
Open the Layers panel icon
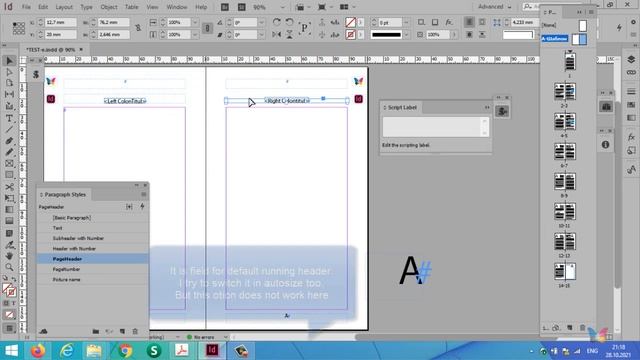pos(631,60)
